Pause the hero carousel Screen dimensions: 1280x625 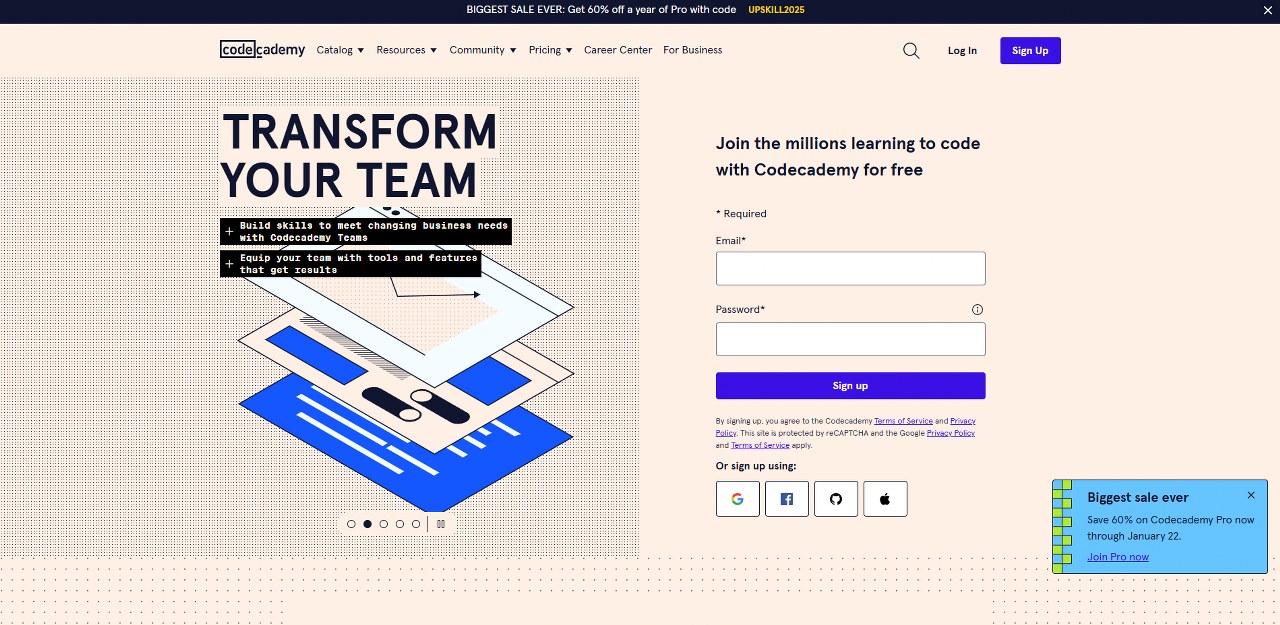pos(441,523)
